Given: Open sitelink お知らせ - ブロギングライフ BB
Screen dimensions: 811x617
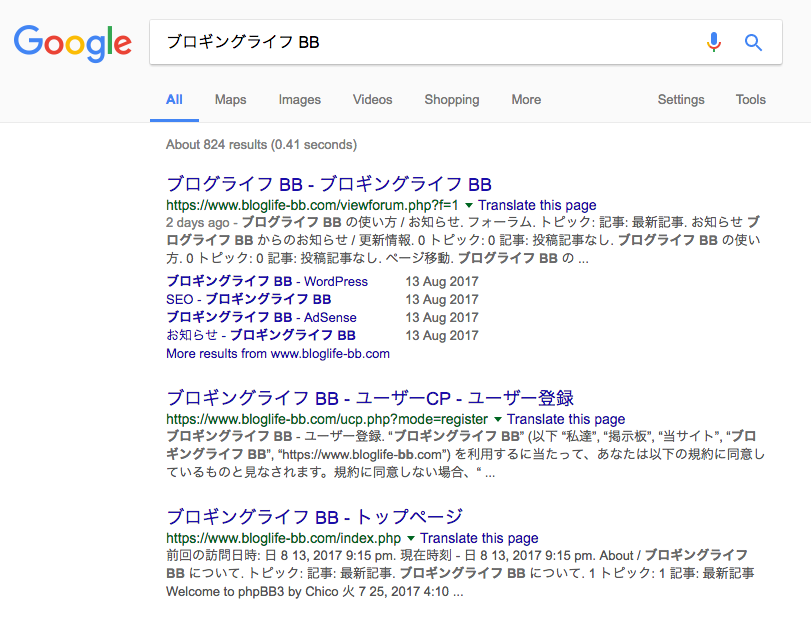Looking at the screenshot, I should point(261,335).
